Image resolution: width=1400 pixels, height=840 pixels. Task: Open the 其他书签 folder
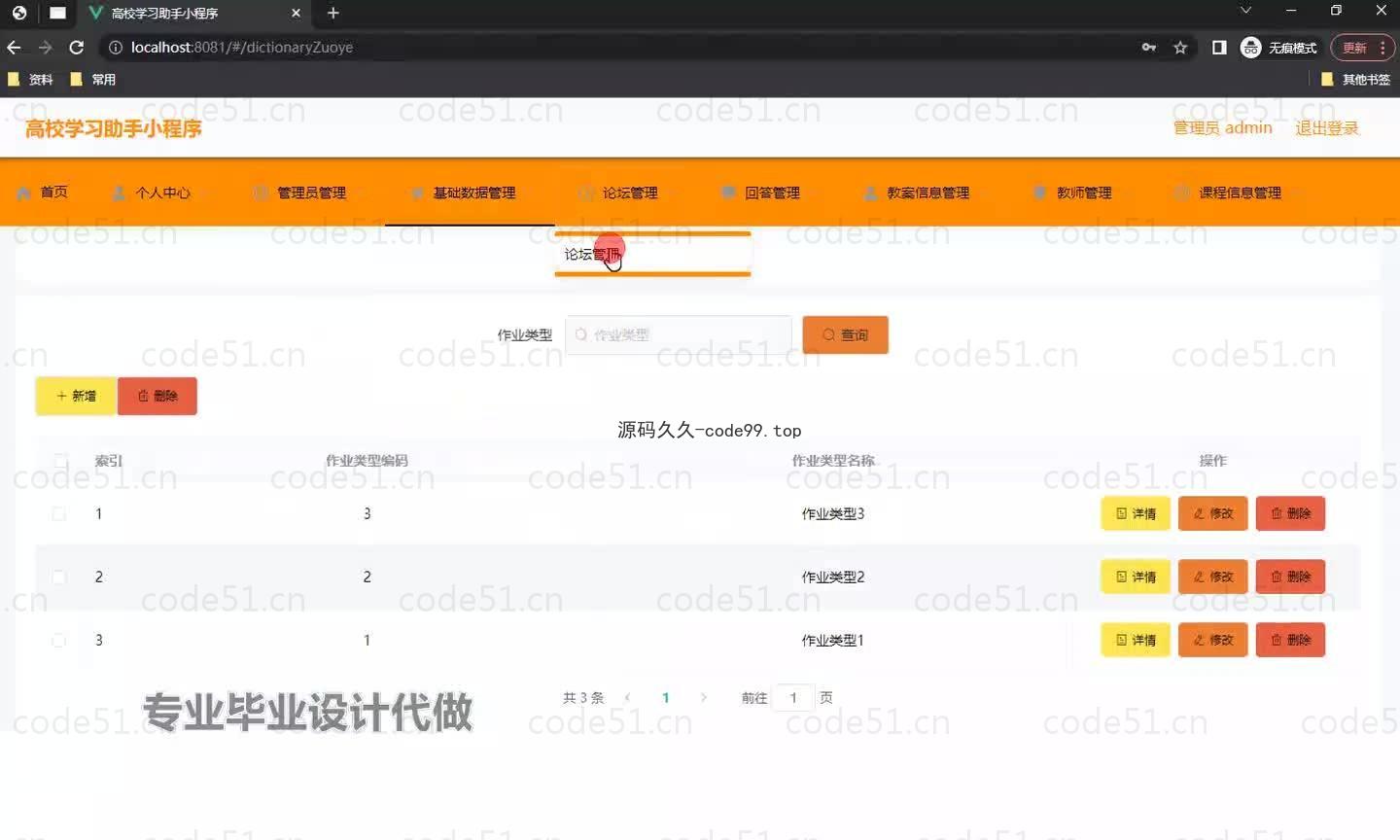pos(1355,79)
